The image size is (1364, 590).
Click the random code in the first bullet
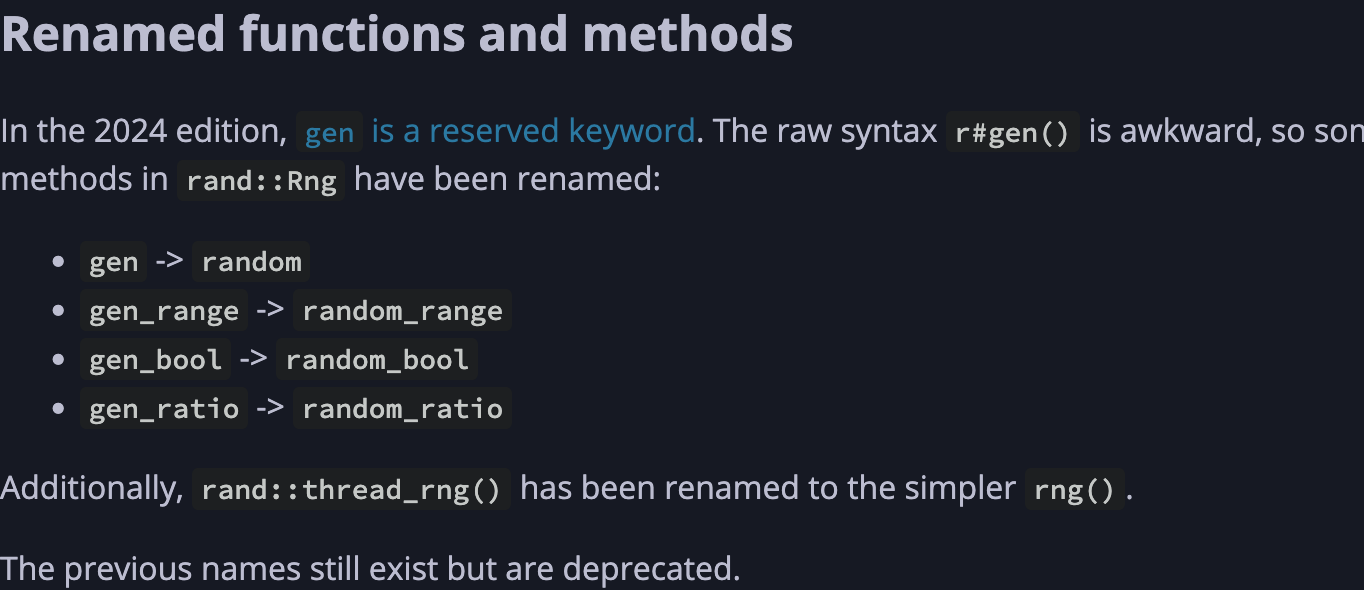coord(251,263)
